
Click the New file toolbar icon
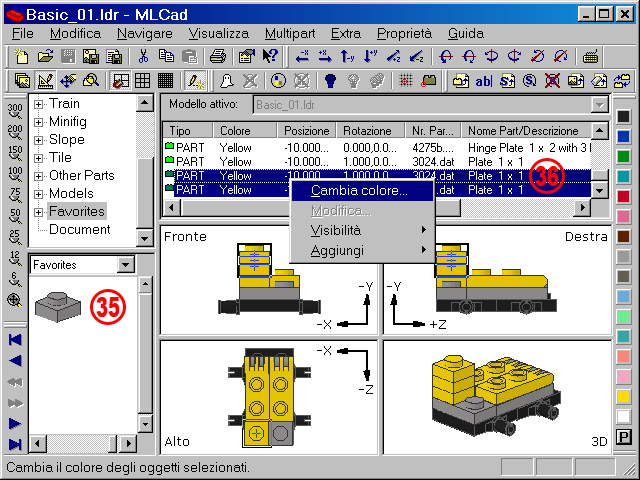tap(21, 56)
